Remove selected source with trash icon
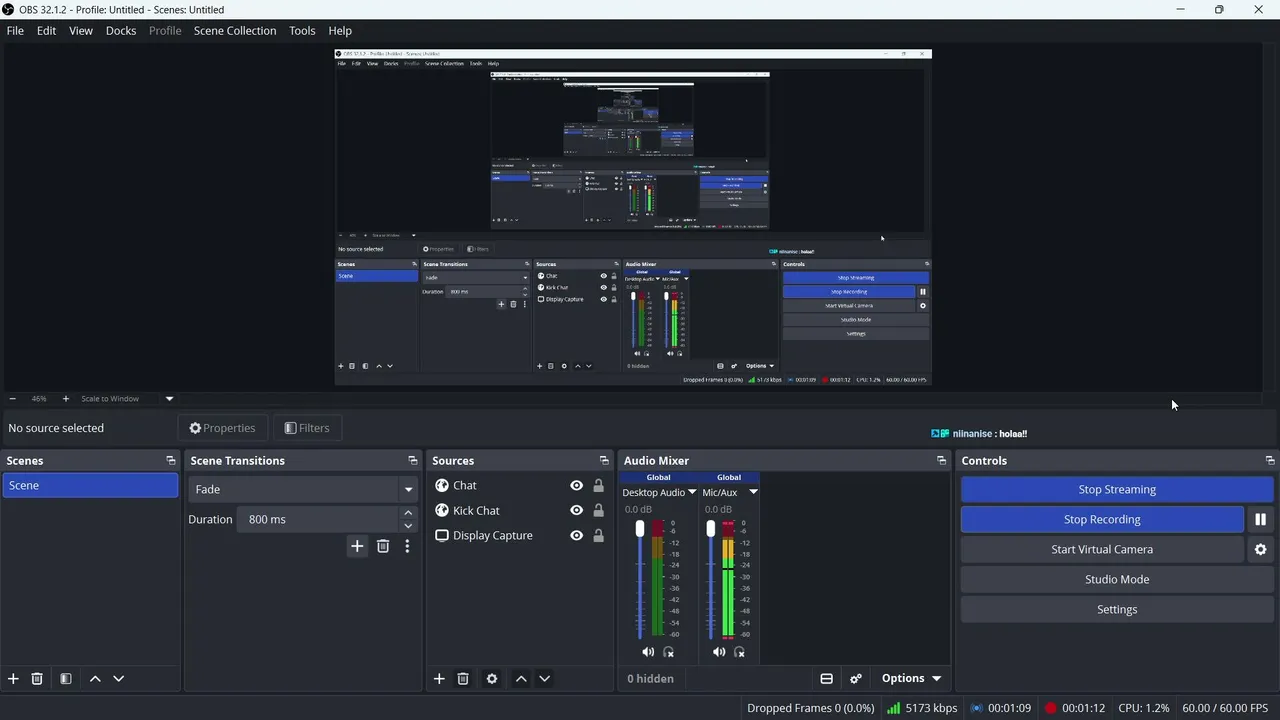Viewport: 1280px width, 720px height. click(463, 678)
